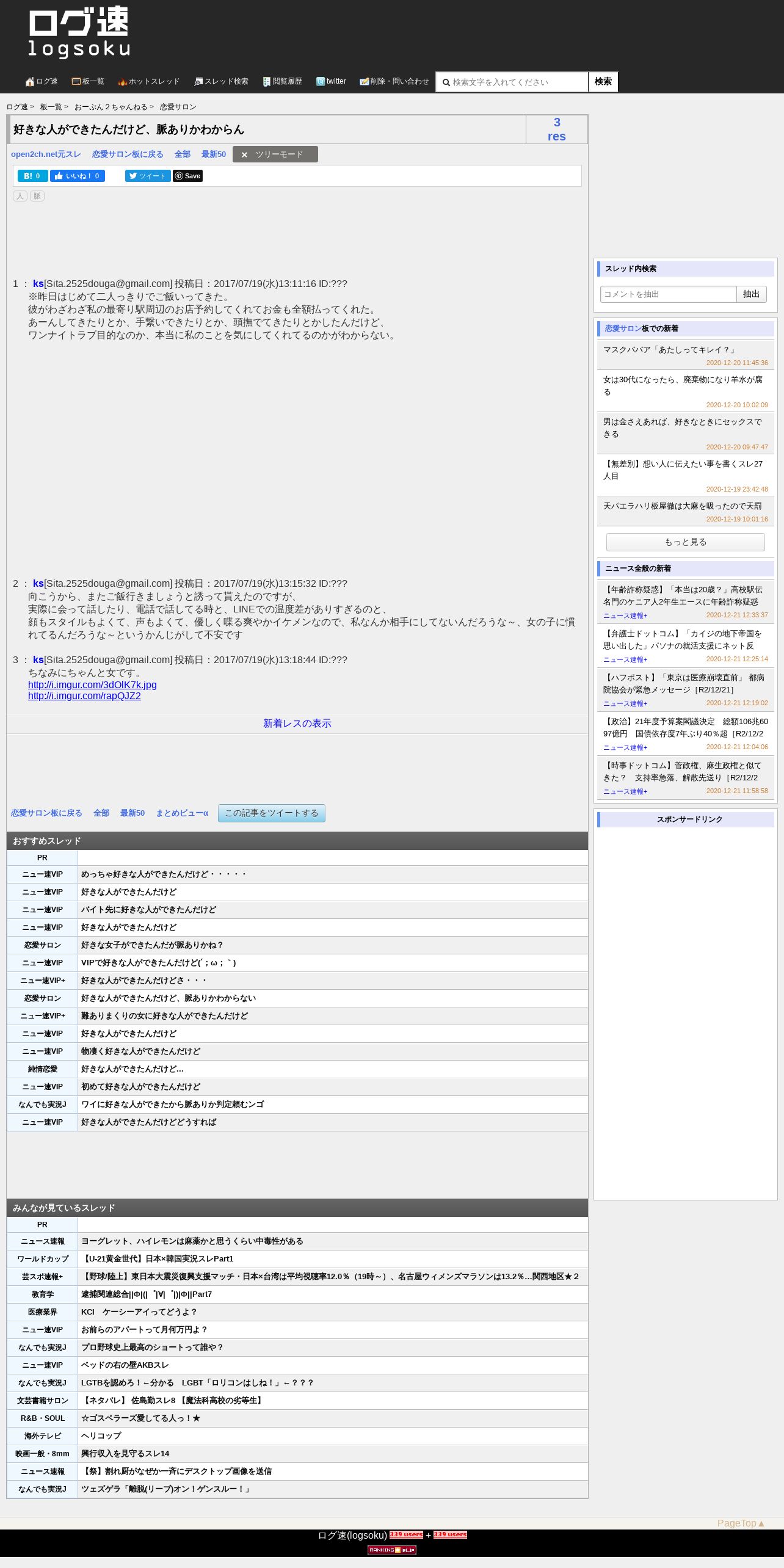Open 女は30代になったら thread in sidebar
The image size is (784, 1568).
point(683,386)
